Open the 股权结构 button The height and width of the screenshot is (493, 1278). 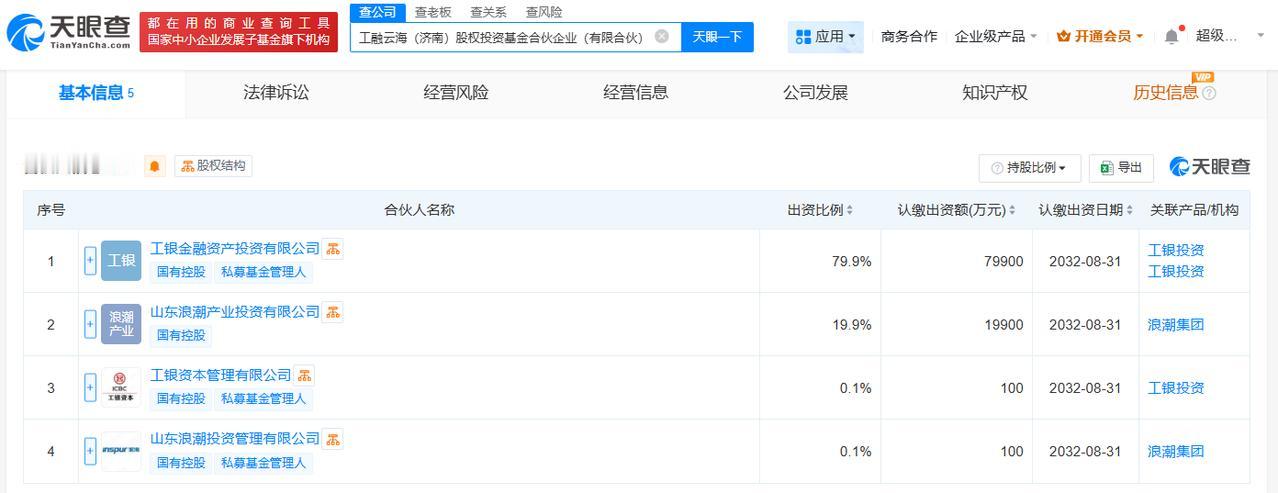coord(213,166)
